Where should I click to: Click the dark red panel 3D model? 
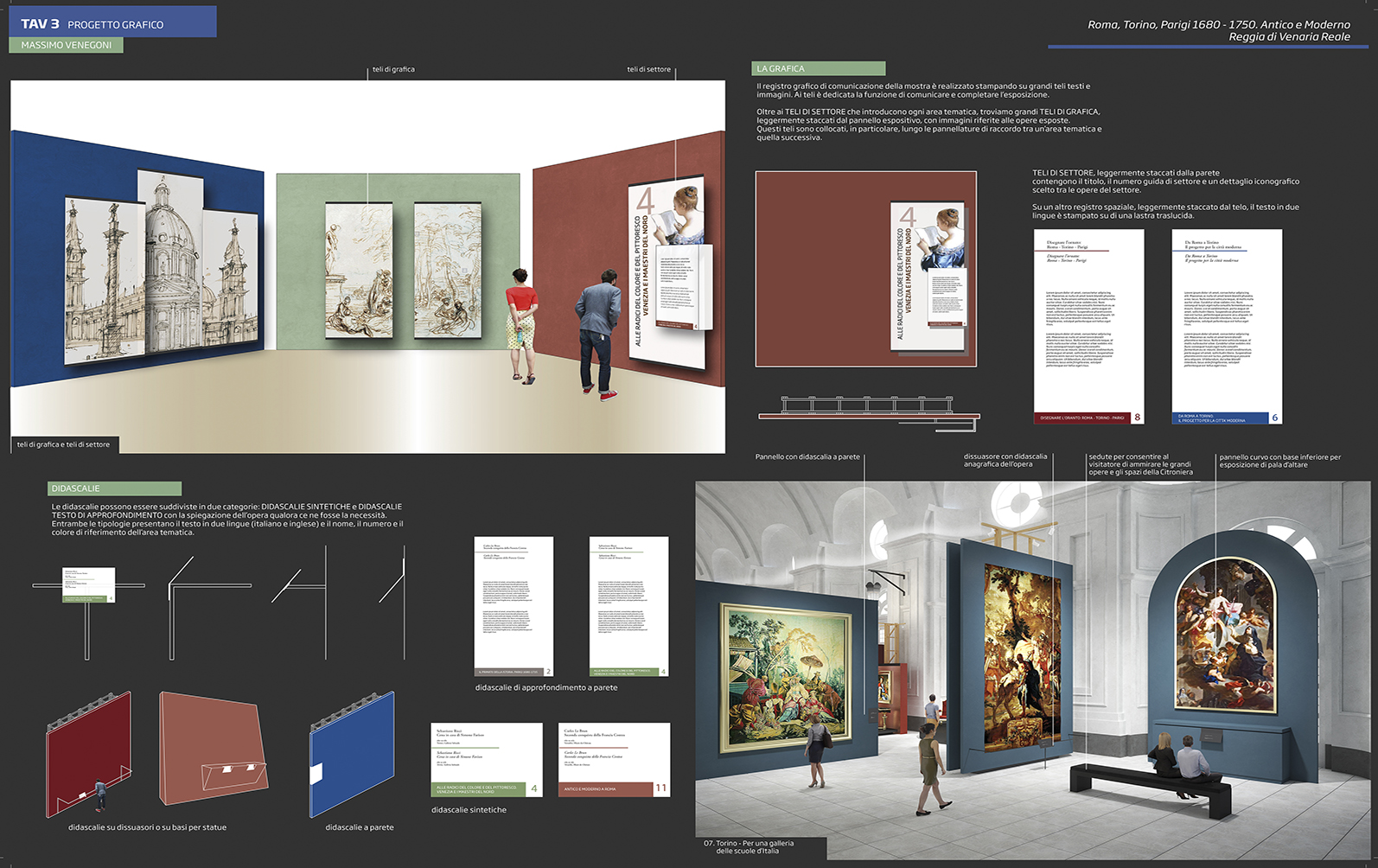pos(88,754)
